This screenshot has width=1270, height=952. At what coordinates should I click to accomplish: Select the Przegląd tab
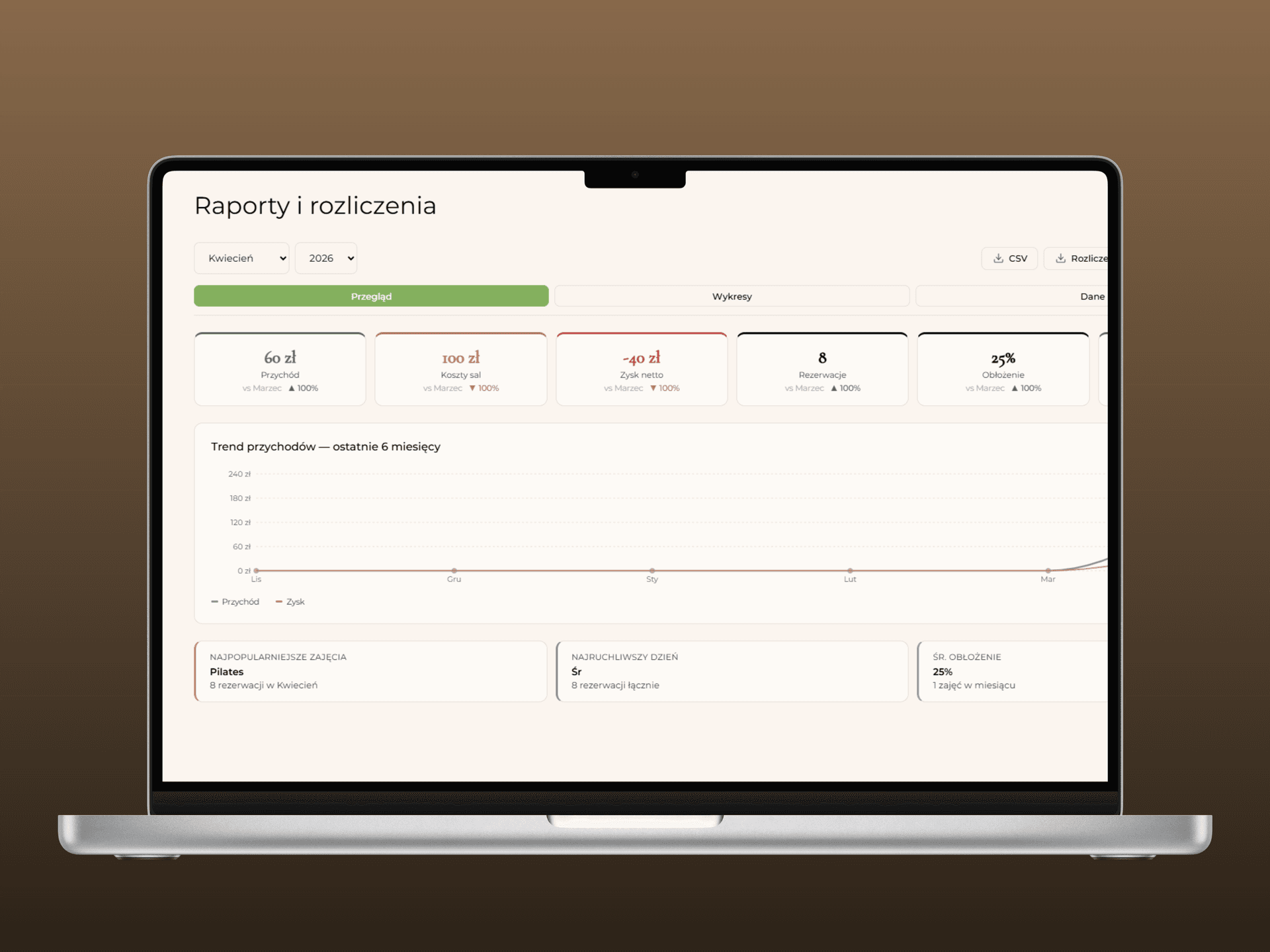click(x=371, y=296)
